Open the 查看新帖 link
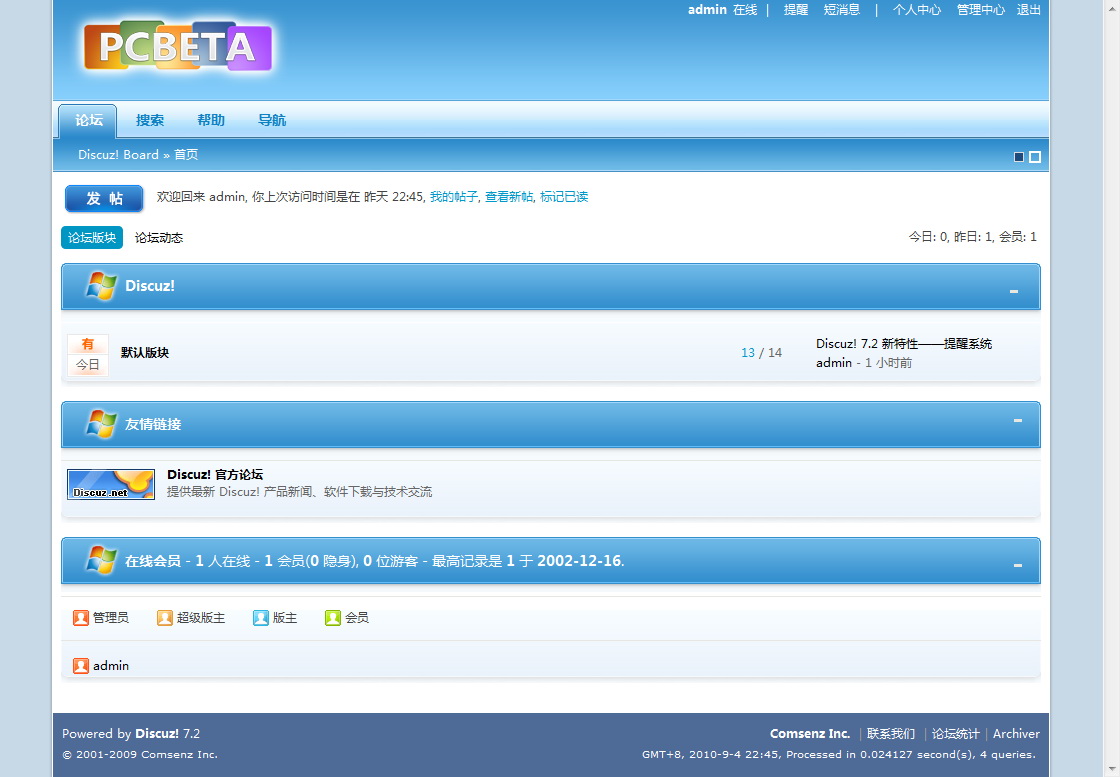The height and width of the screenshot is (777, 1120). [509, 196]
